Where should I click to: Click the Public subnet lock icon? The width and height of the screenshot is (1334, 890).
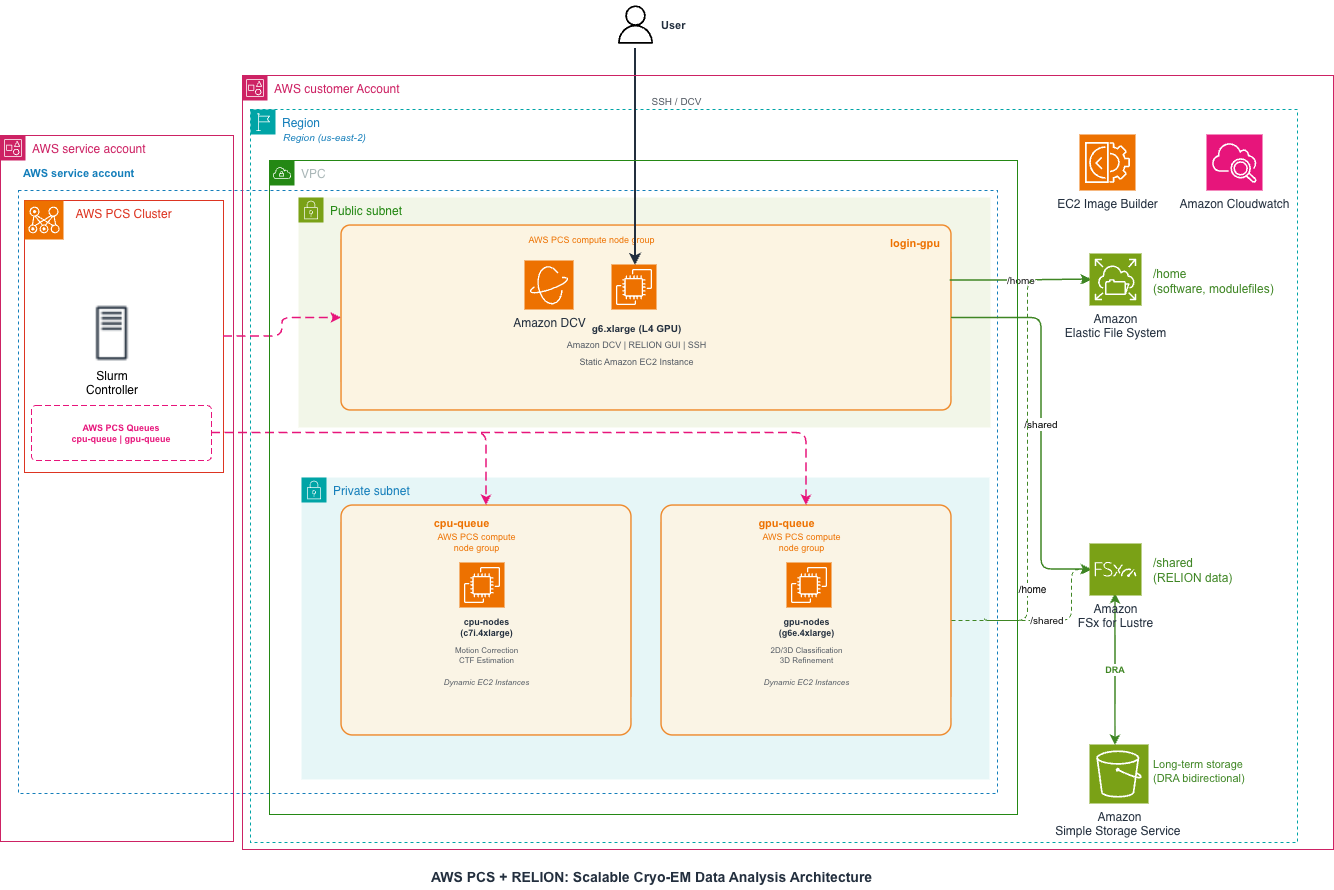click(x=311, y=210)
